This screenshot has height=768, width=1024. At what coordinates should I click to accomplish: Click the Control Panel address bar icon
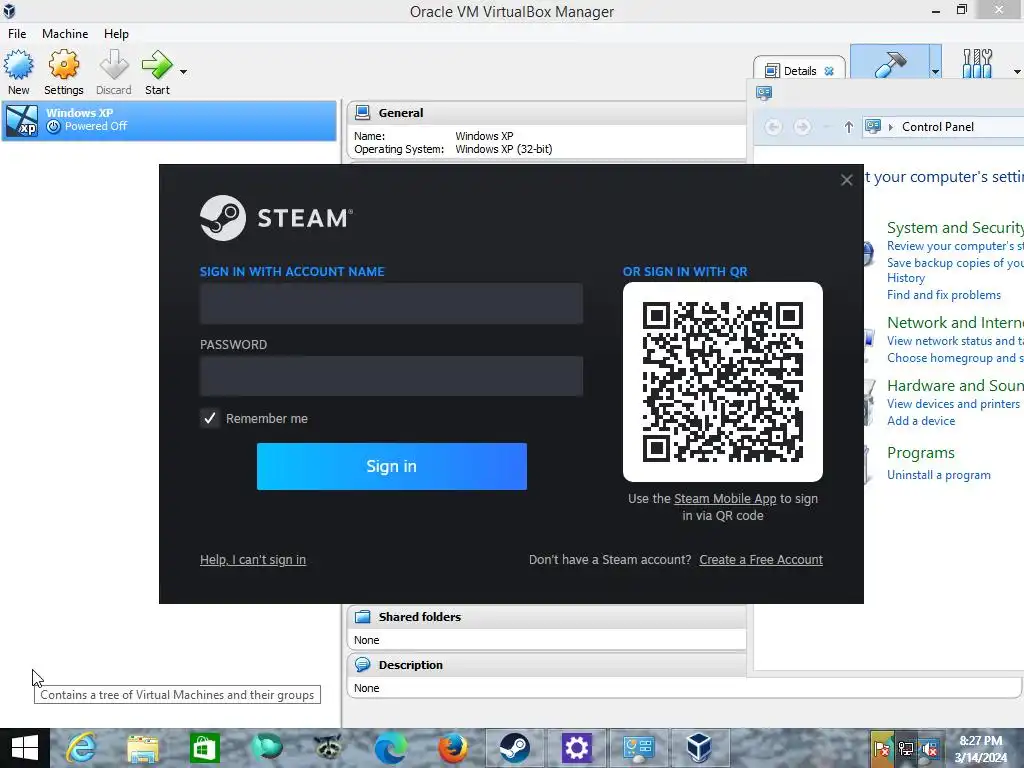873,127
